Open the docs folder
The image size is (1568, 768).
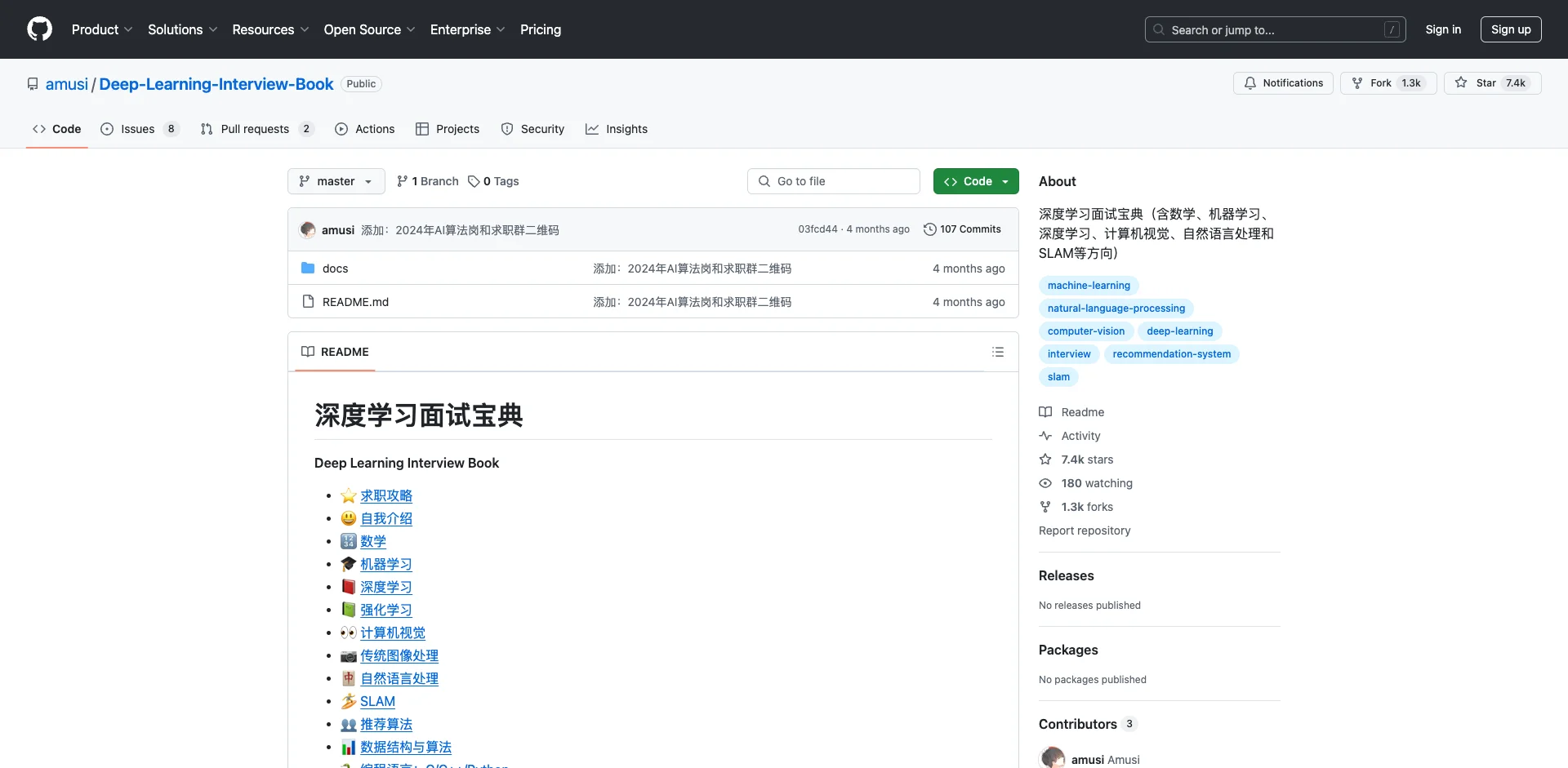(x=335, y=269)
